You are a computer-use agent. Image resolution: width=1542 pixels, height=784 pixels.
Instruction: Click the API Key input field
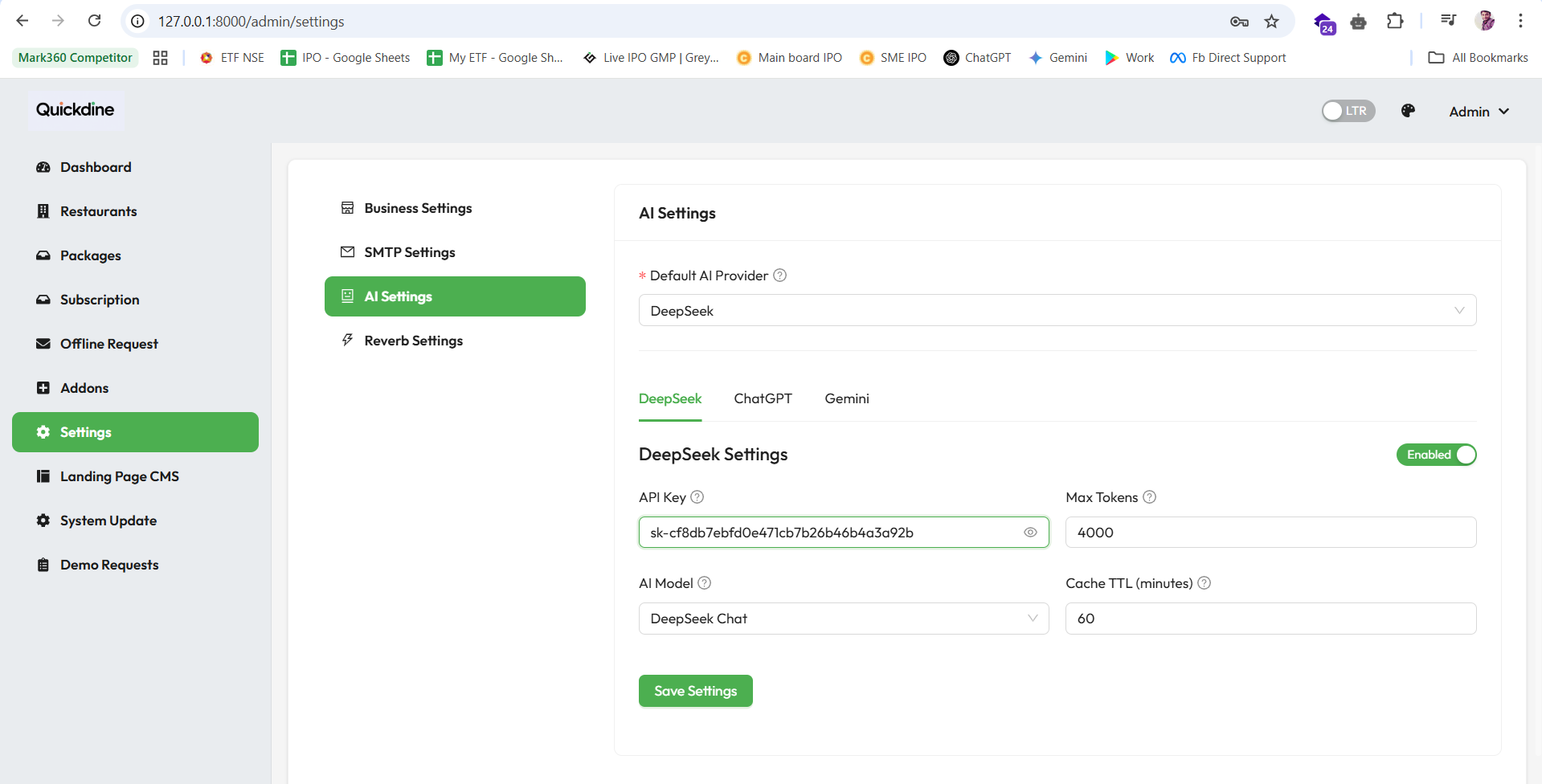tap(844, 533)
